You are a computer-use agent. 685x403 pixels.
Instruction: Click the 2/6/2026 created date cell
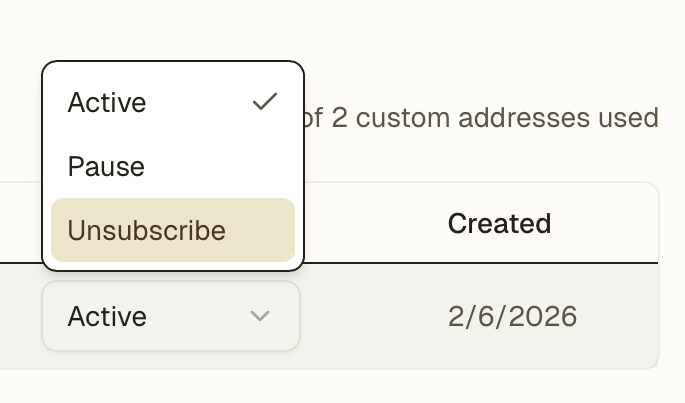(512, 317)
